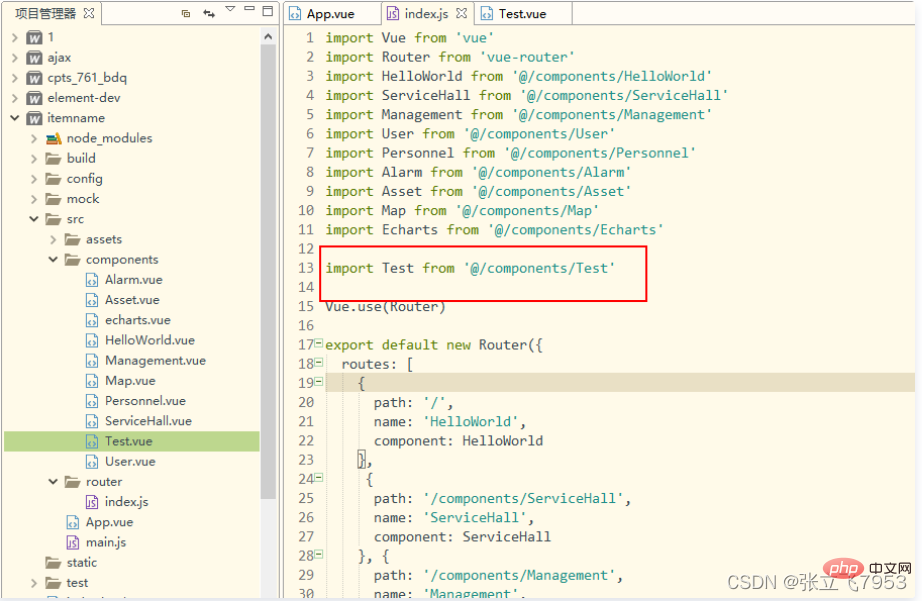Click line number 22 in gutter
Image resolution: width=922 pixels, height=601 pixels.
306,441
